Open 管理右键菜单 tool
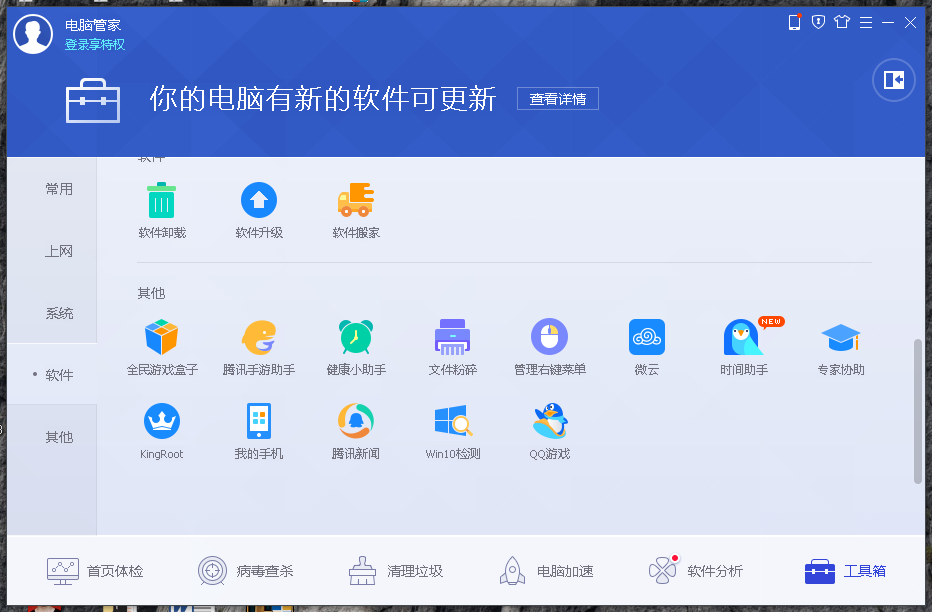Viewport: 932px width, 612px height. pos(550,348)
